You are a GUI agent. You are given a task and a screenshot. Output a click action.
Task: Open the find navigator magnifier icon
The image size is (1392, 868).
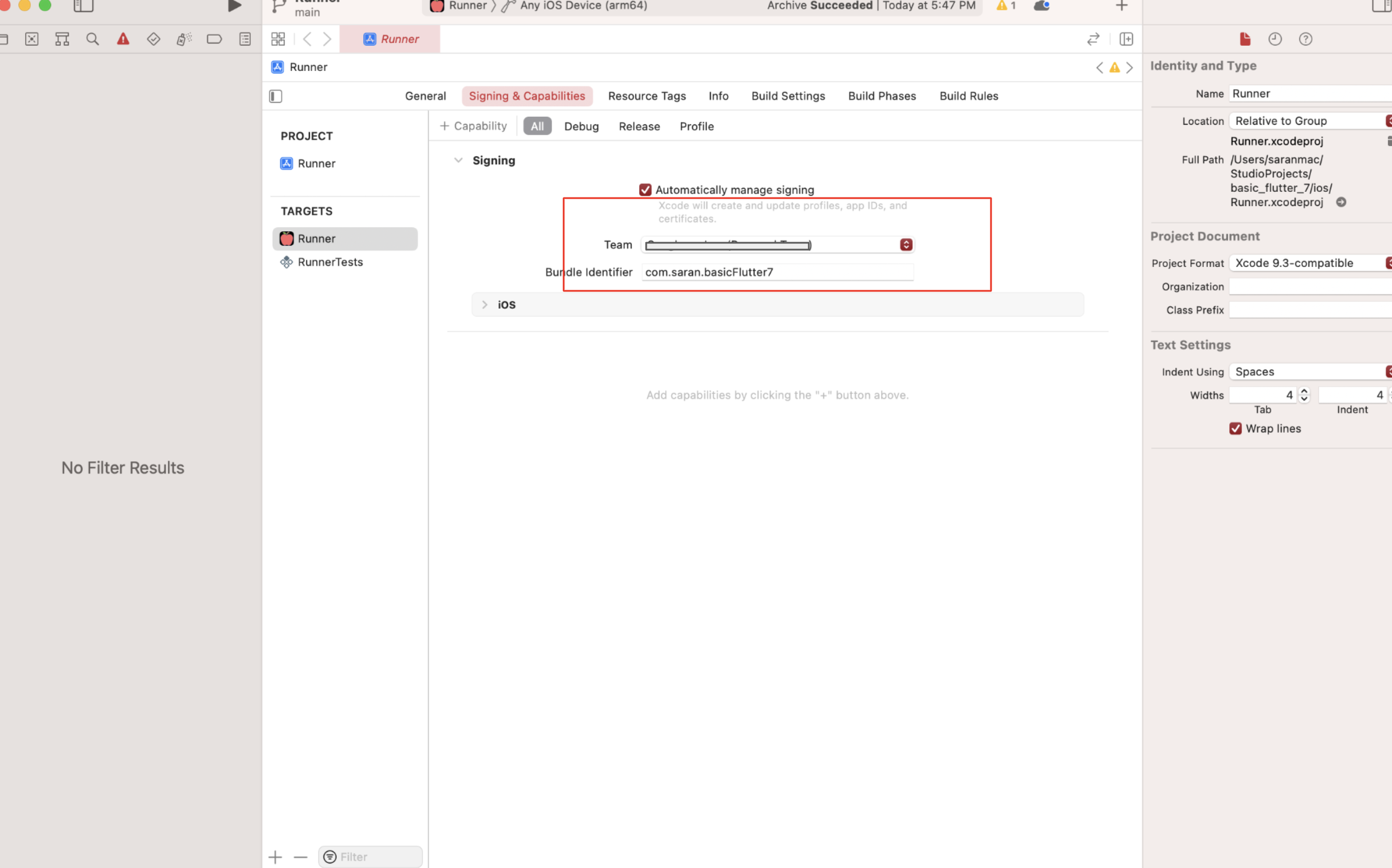click(92, 39)
